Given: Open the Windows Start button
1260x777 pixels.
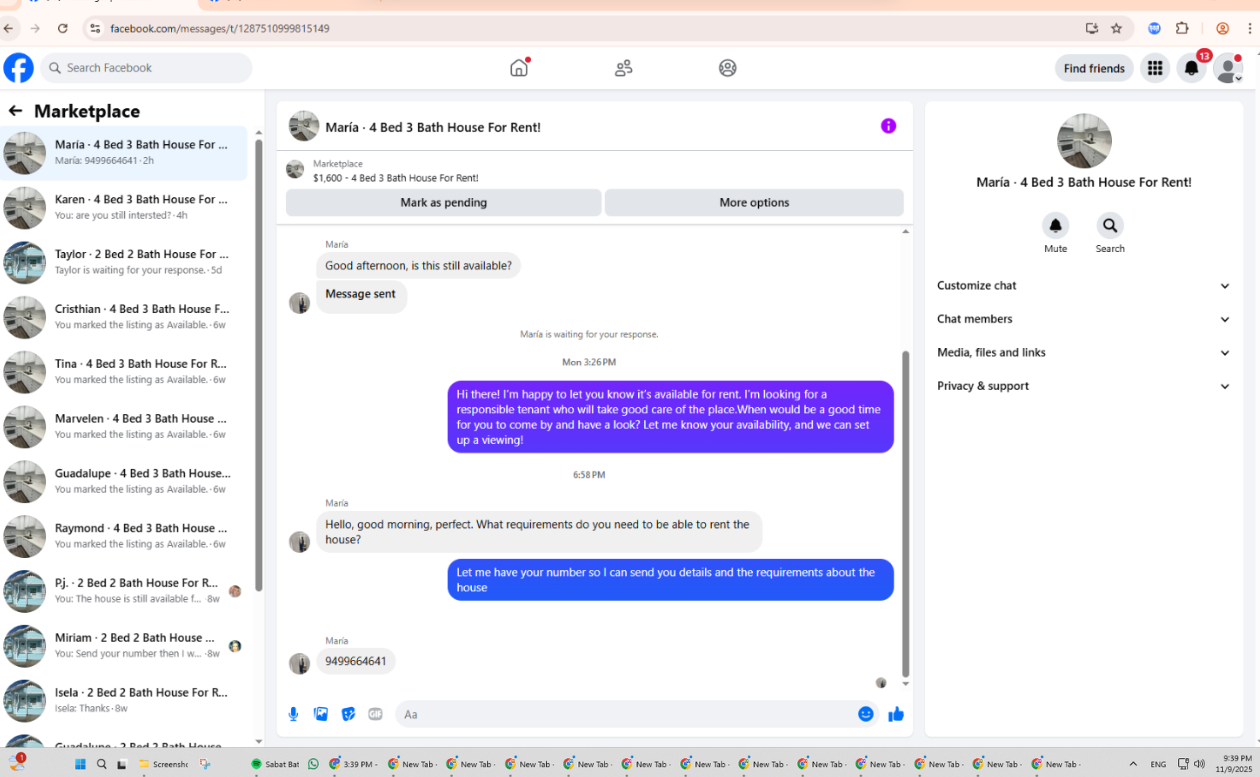Looking at the screenshot, I should point(80,764).
